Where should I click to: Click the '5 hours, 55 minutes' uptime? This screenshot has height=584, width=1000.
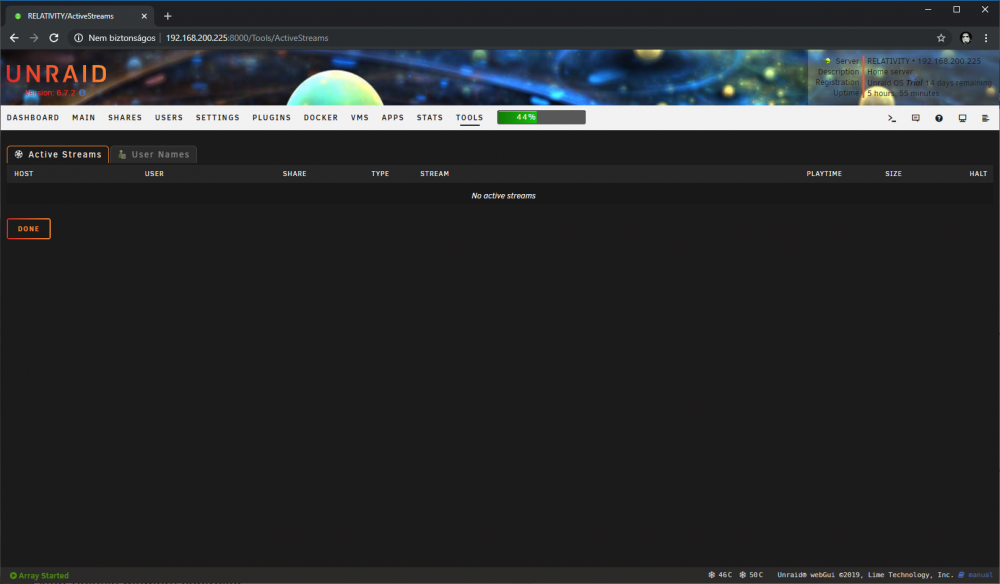coord(903,94)
